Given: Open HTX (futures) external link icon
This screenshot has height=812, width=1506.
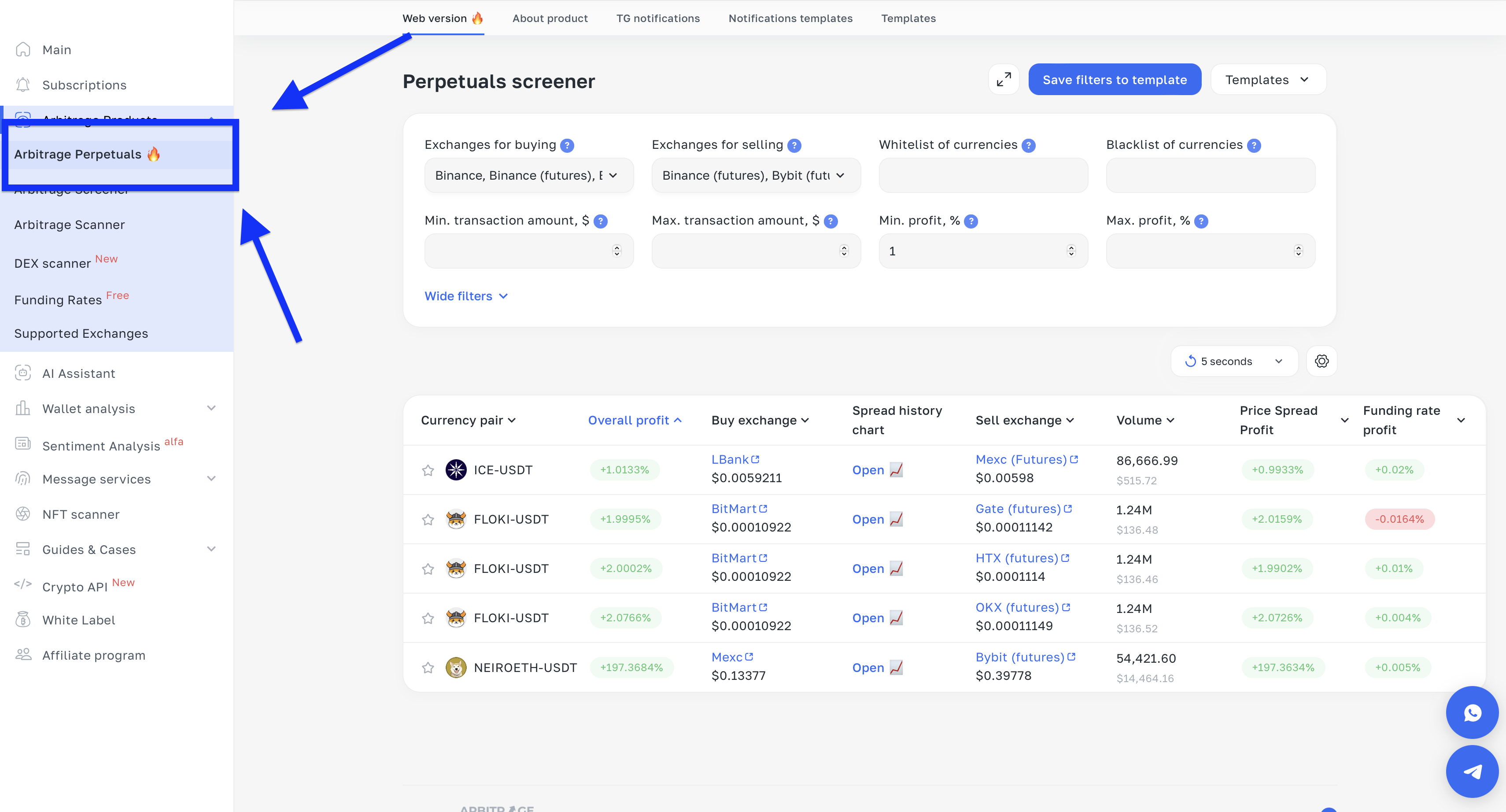Looking at the screenshot, I should tap(1065, 558).
